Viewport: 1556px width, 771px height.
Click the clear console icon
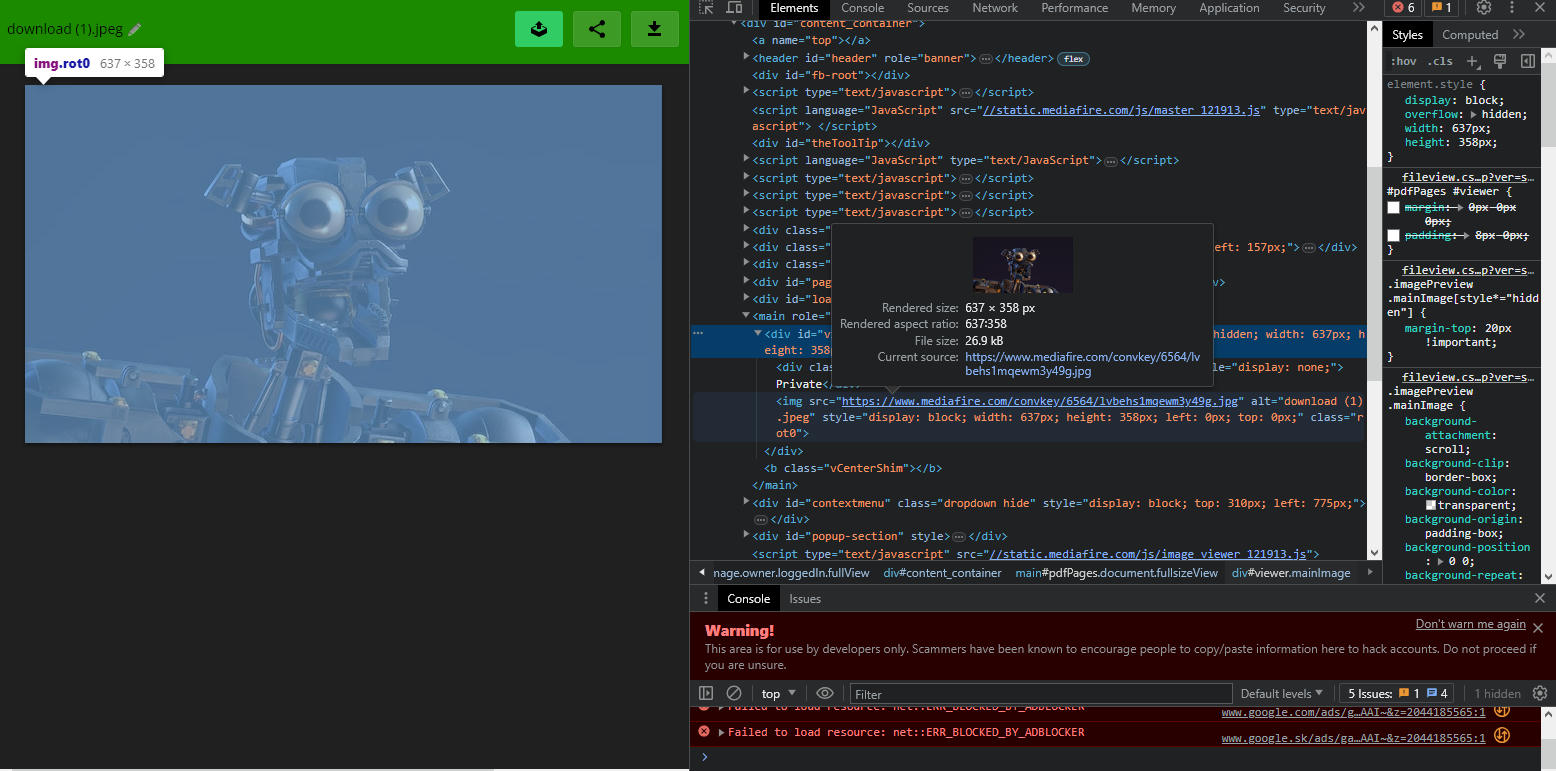coord(734,694)
